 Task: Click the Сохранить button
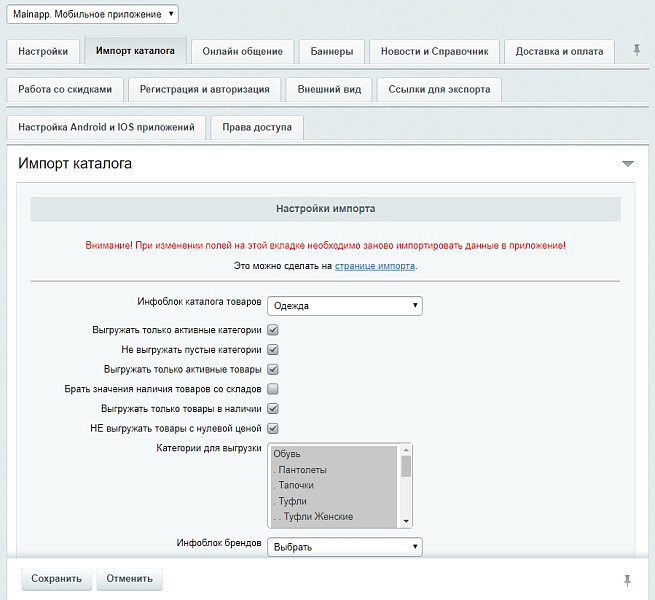point(56,579)
